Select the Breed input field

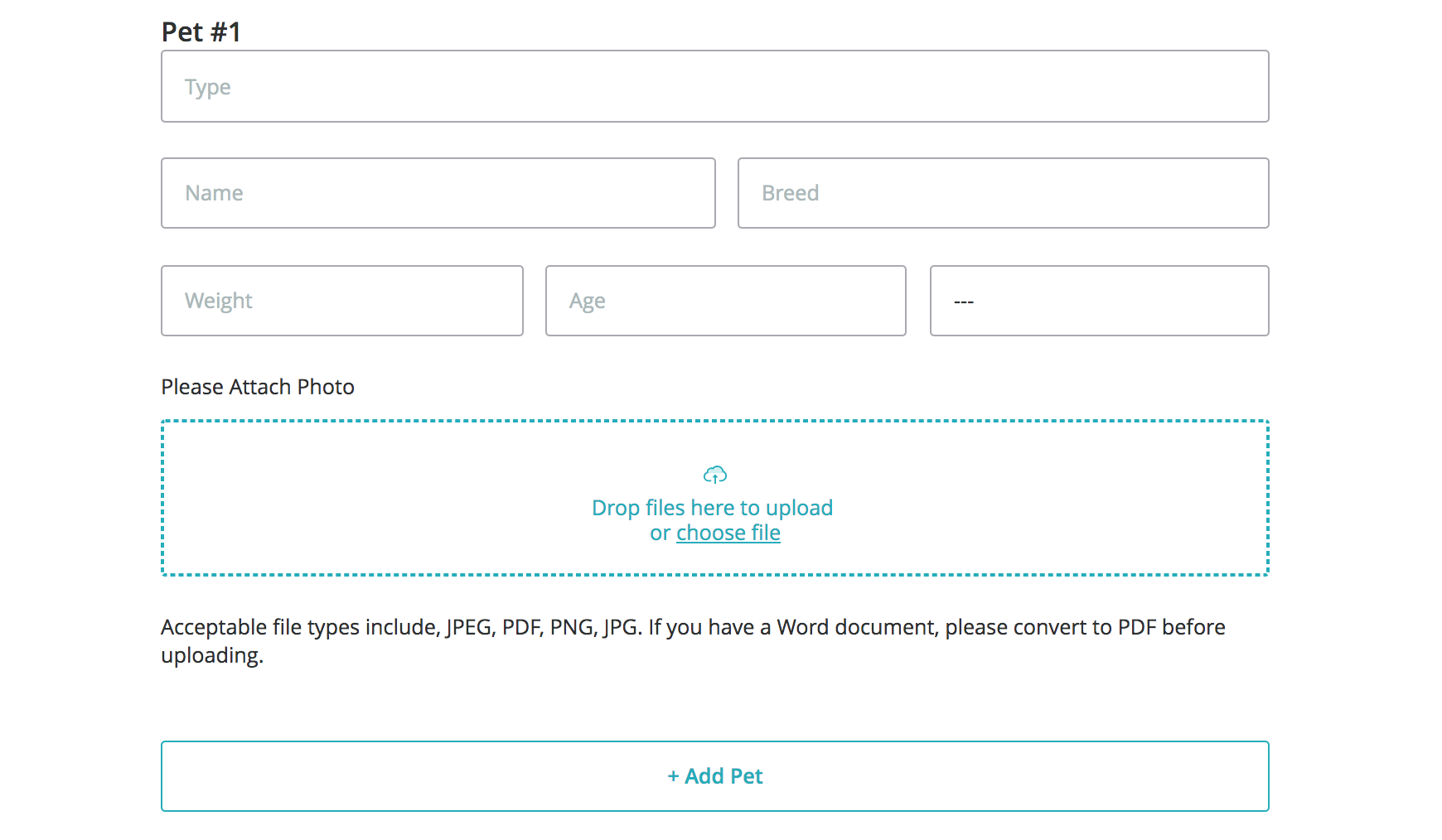coord(1003,193)
